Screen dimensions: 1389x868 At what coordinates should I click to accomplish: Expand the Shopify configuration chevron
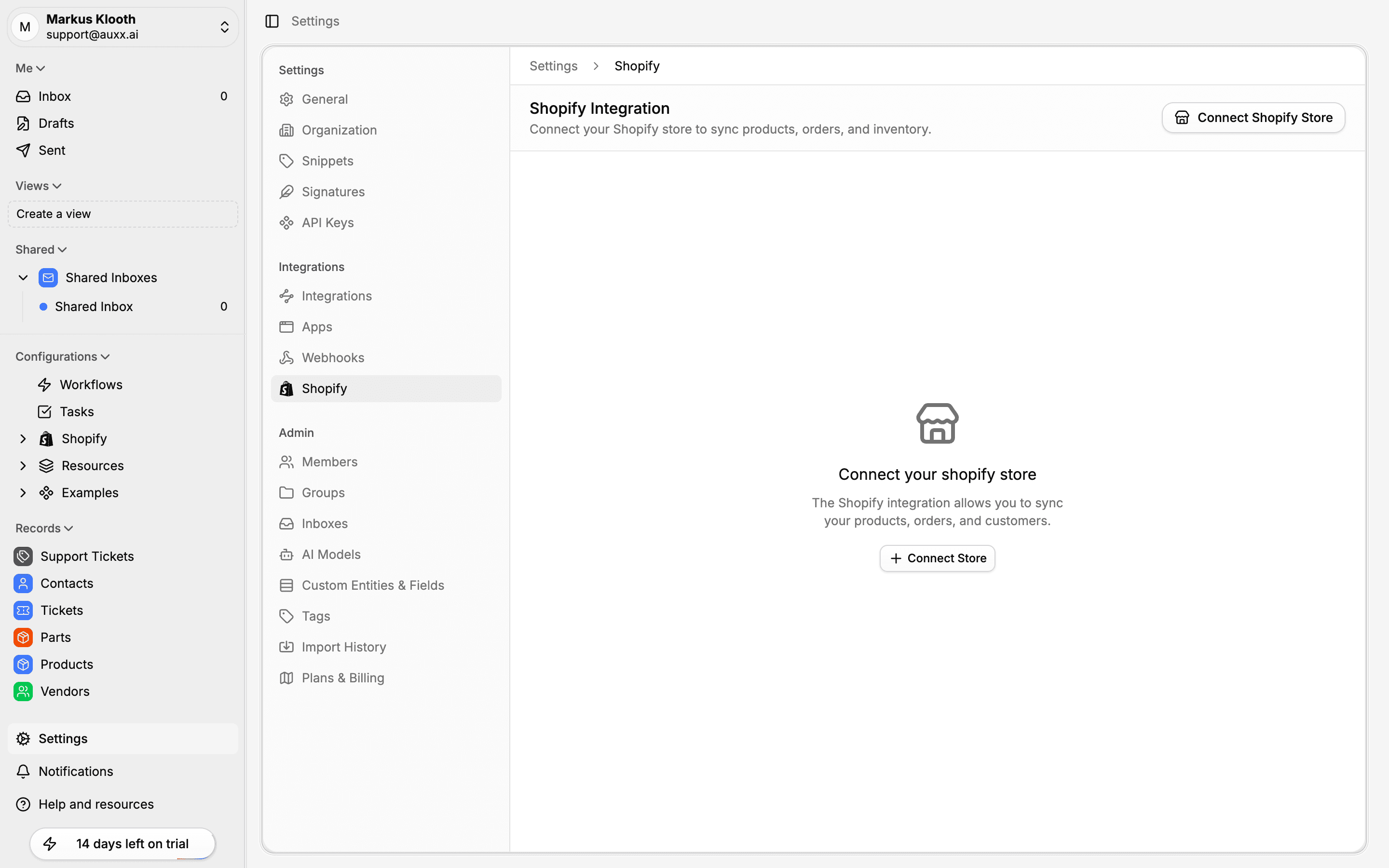[23, 439]
